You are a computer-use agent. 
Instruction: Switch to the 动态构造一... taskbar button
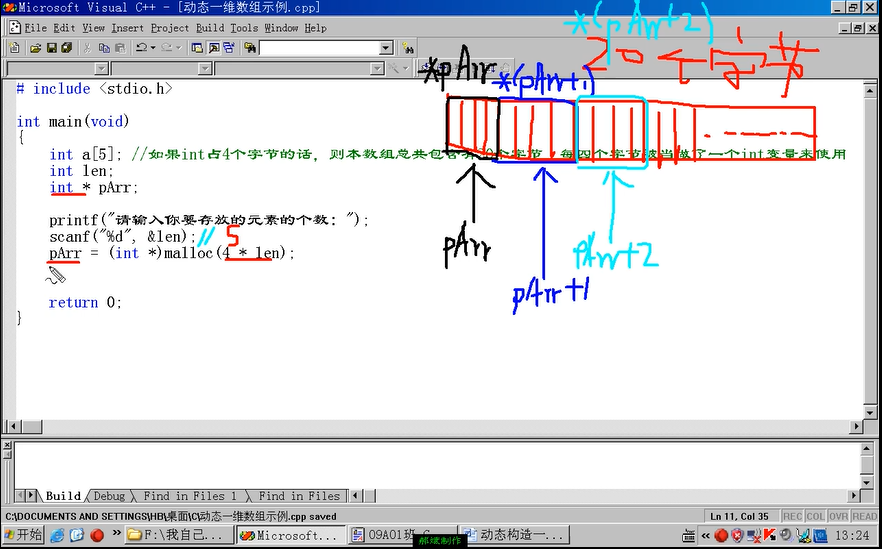[x=514, y=535]
